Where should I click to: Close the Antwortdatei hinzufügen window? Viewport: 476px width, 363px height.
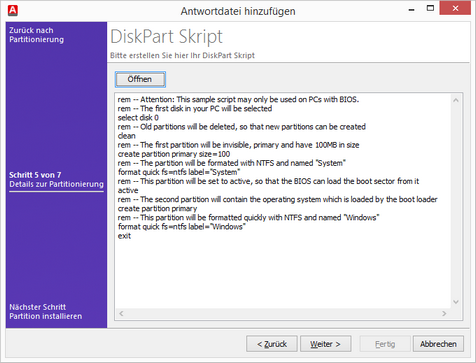(x=455, y=8)
